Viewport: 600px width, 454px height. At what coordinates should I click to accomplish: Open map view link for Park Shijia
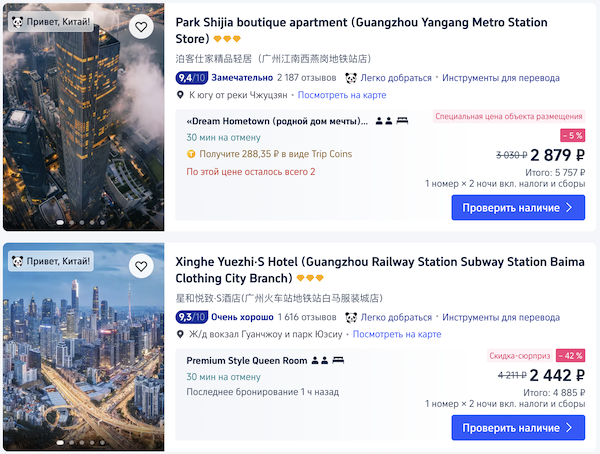click(x=342, y=95)
